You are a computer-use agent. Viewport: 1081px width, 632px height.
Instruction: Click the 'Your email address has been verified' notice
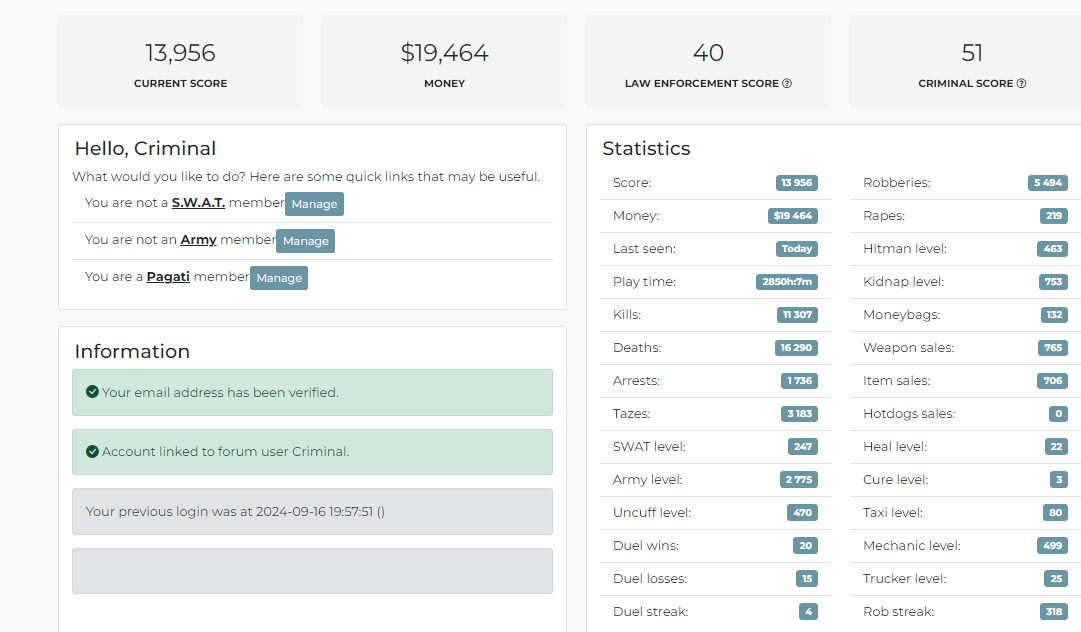pyautogui.click(x=312, y=393)
